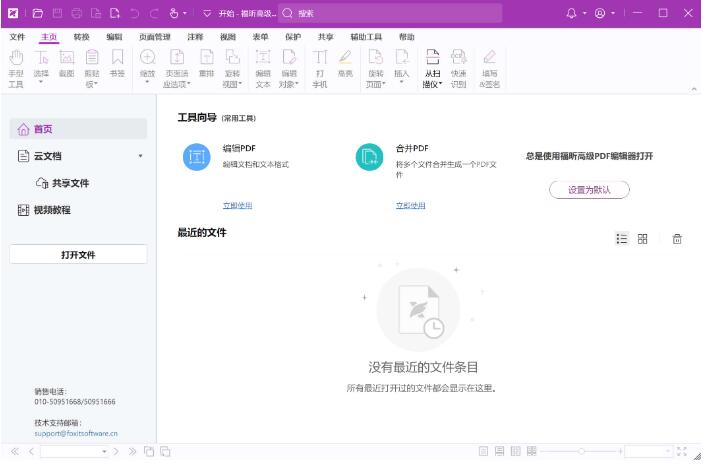Click the Undo arrow in title bar

[x=134, y=13]
